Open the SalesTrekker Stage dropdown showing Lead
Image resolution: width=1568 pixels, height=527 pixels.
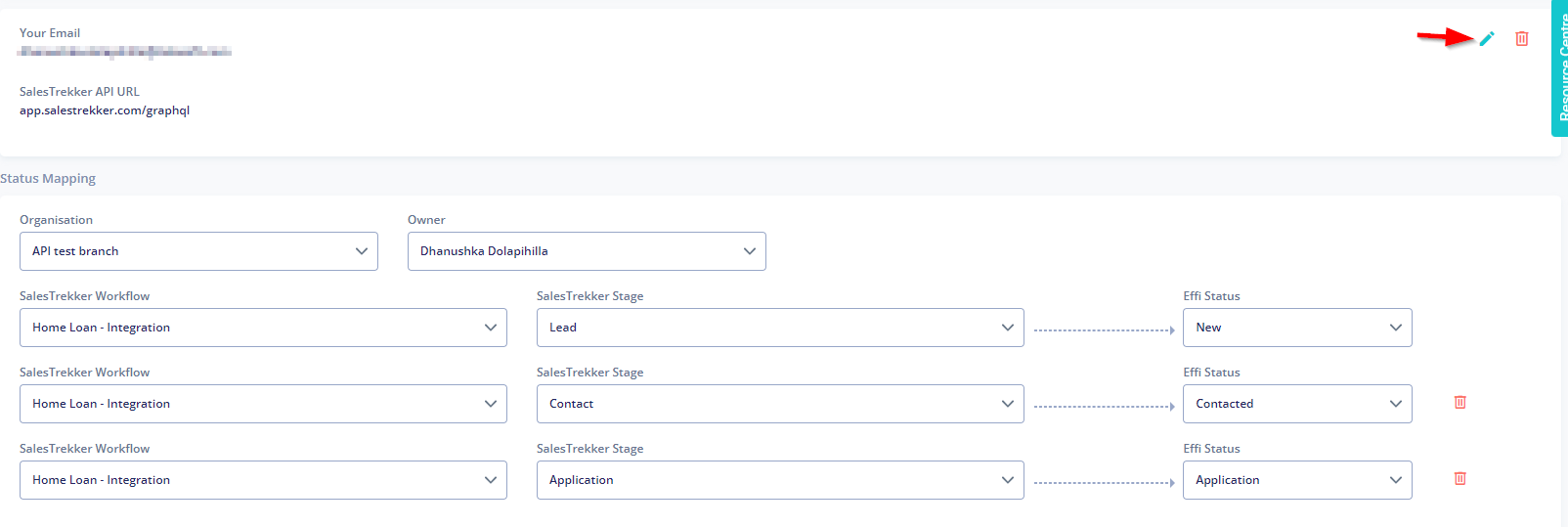(x=780, y=328)
